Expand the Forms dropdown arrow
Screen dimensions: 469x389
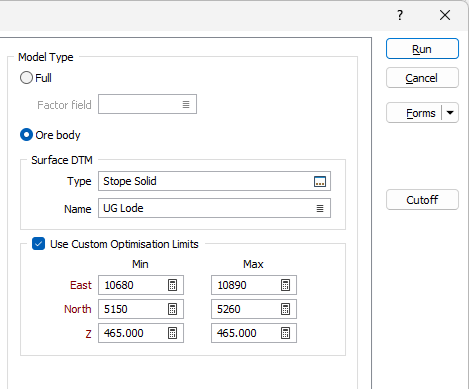point(450,113)
